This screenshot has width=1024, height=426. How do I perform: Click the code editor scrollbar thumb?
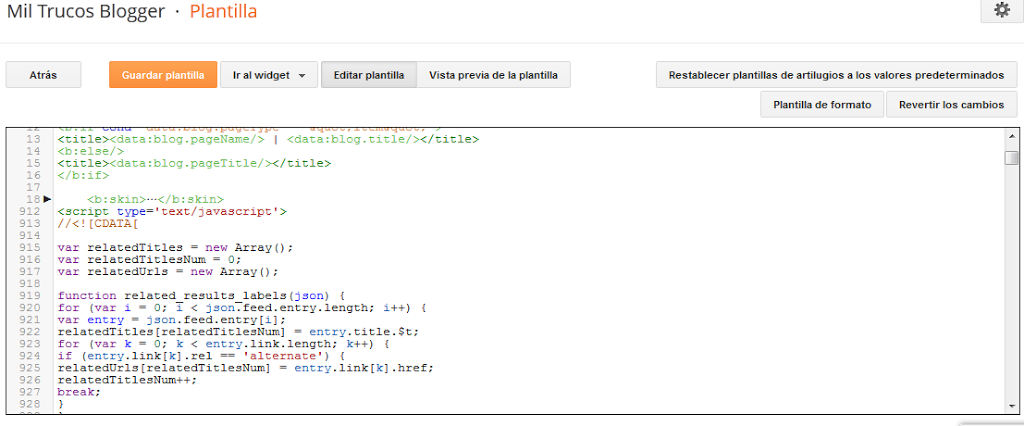[x=1012, y=157]
